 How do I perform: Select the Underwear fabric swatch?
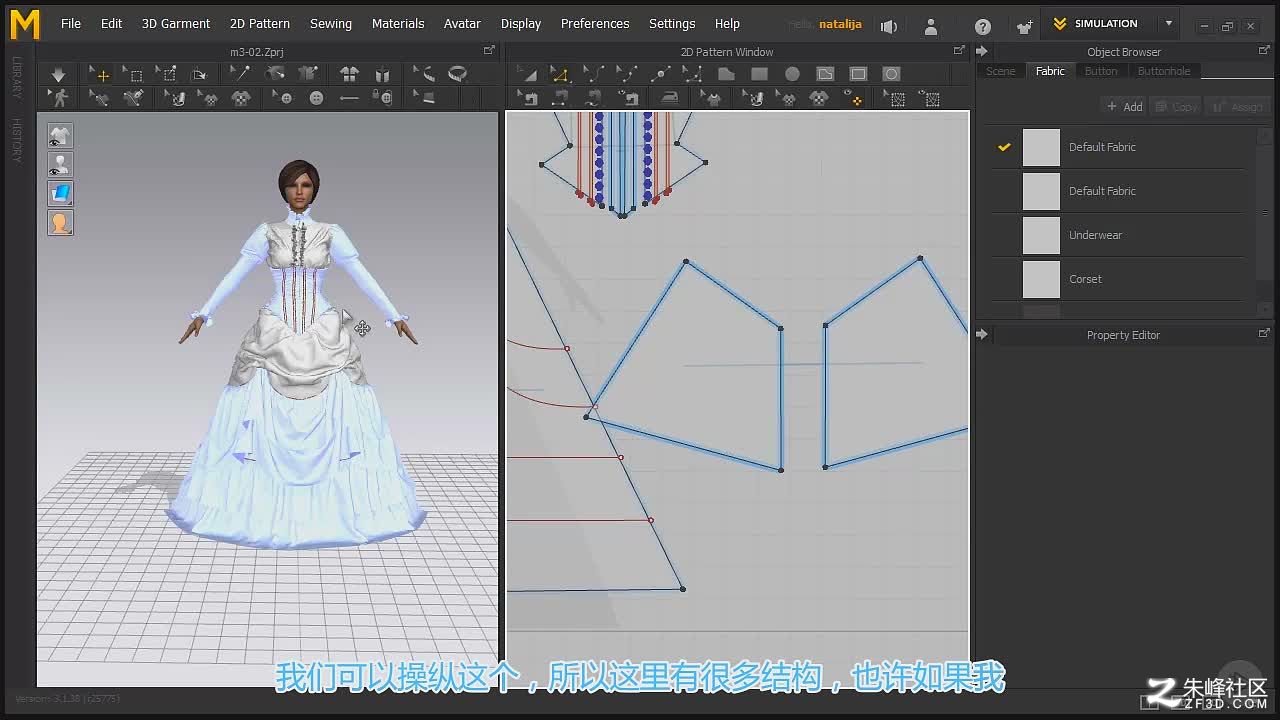1041,235
